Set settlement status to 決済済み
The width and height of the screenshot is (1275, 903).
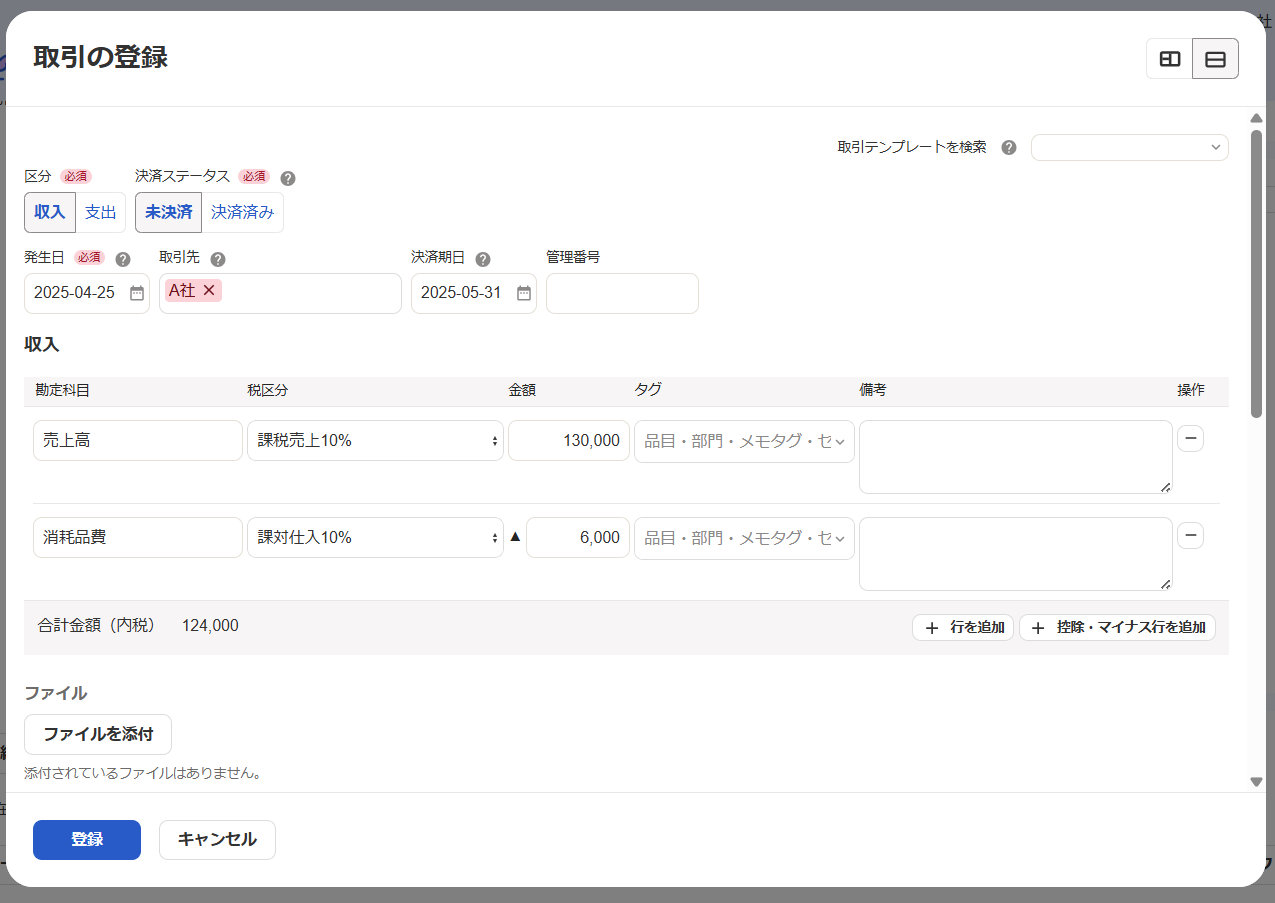pos(243,213)
